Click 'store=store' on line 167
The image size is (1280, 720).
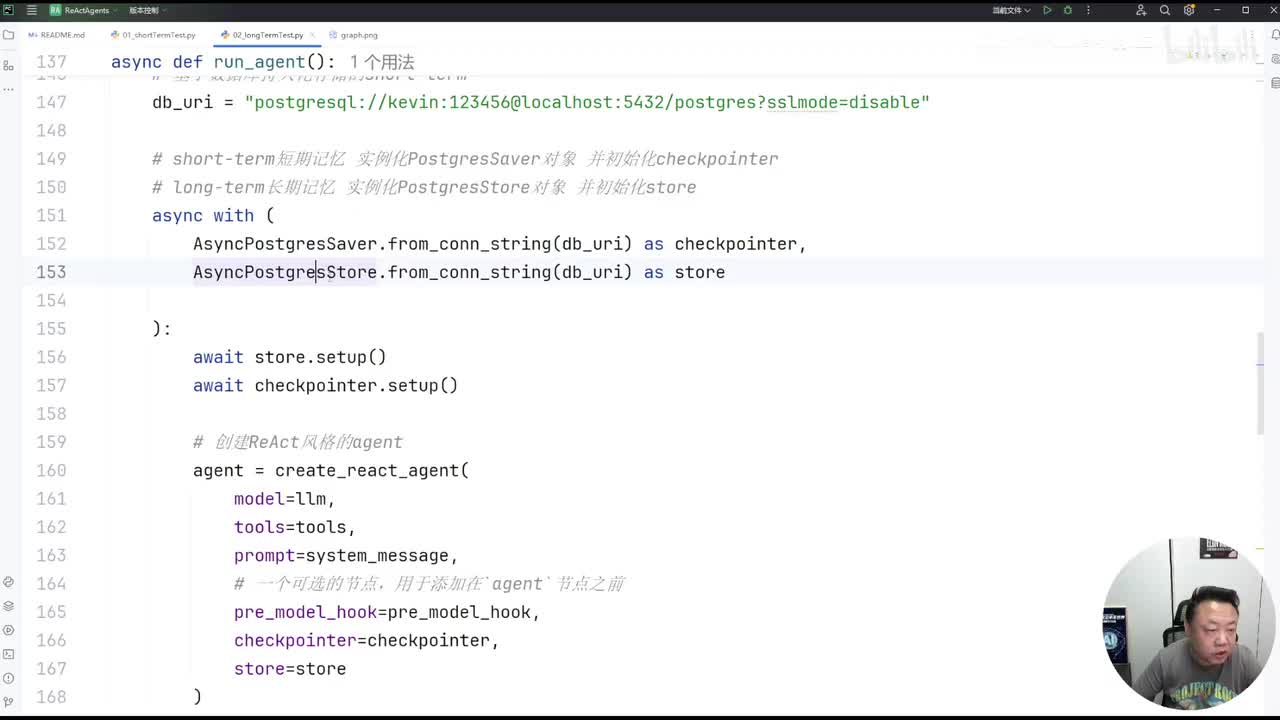point(290,669)
